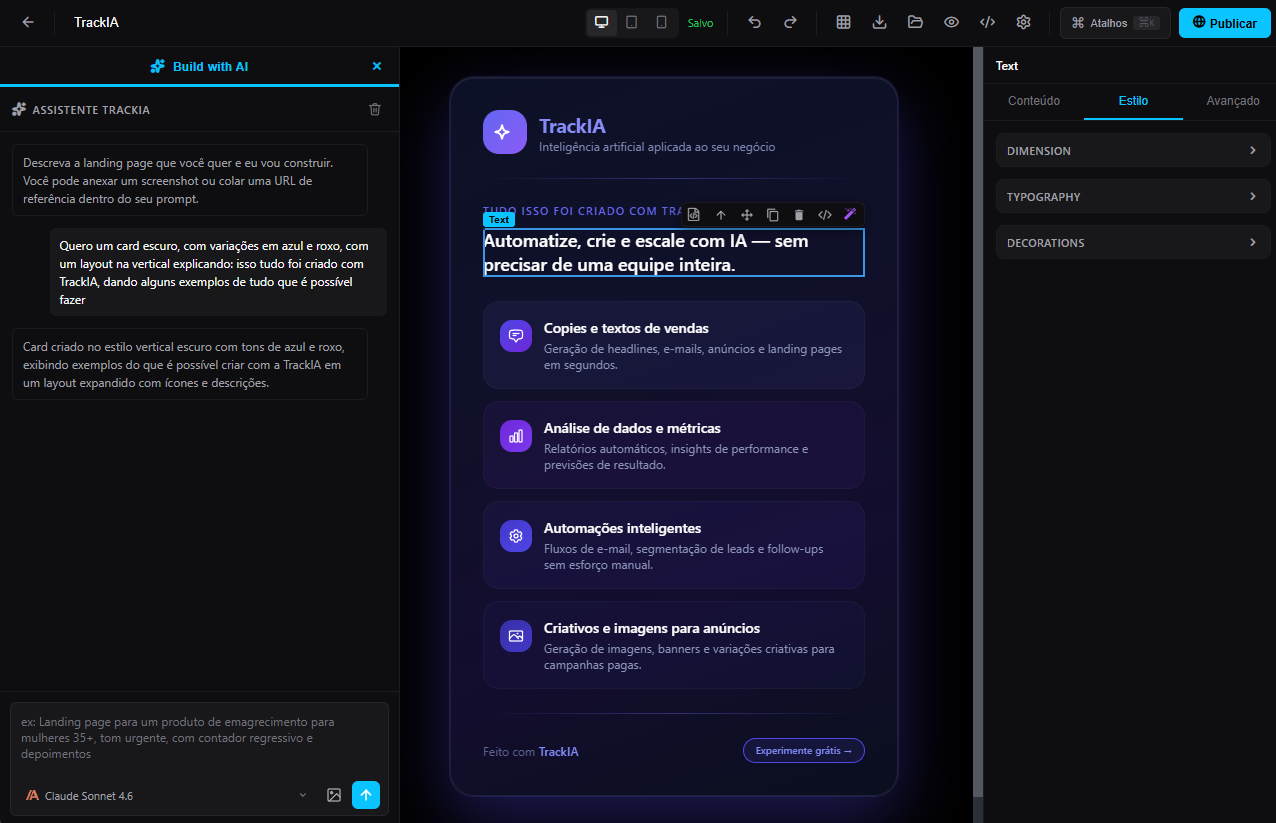Select 'Análise de dados e métricas' heading
1276x823 pixels.
tap(632, 428)
